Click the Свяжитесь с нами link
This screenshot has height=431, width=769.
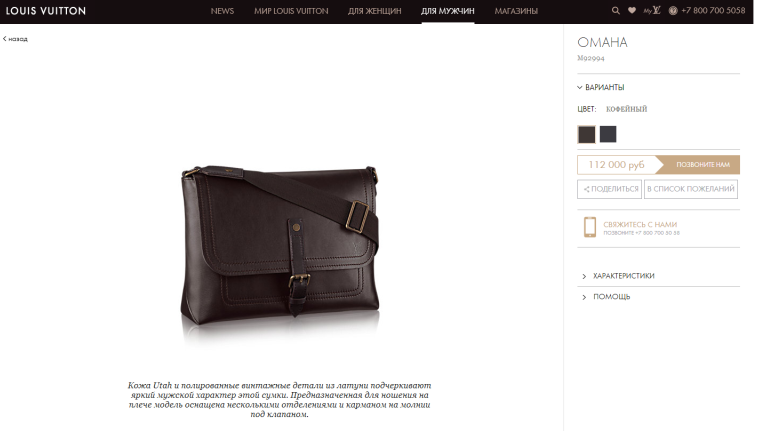[x=640, y=224]
